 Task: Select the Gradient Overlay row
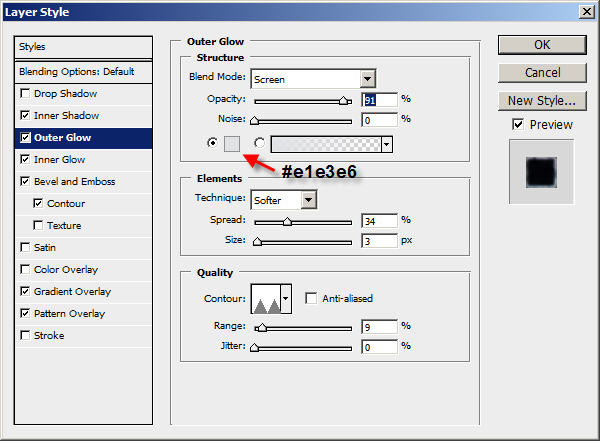pyautogui.click(x=83, y=292)
